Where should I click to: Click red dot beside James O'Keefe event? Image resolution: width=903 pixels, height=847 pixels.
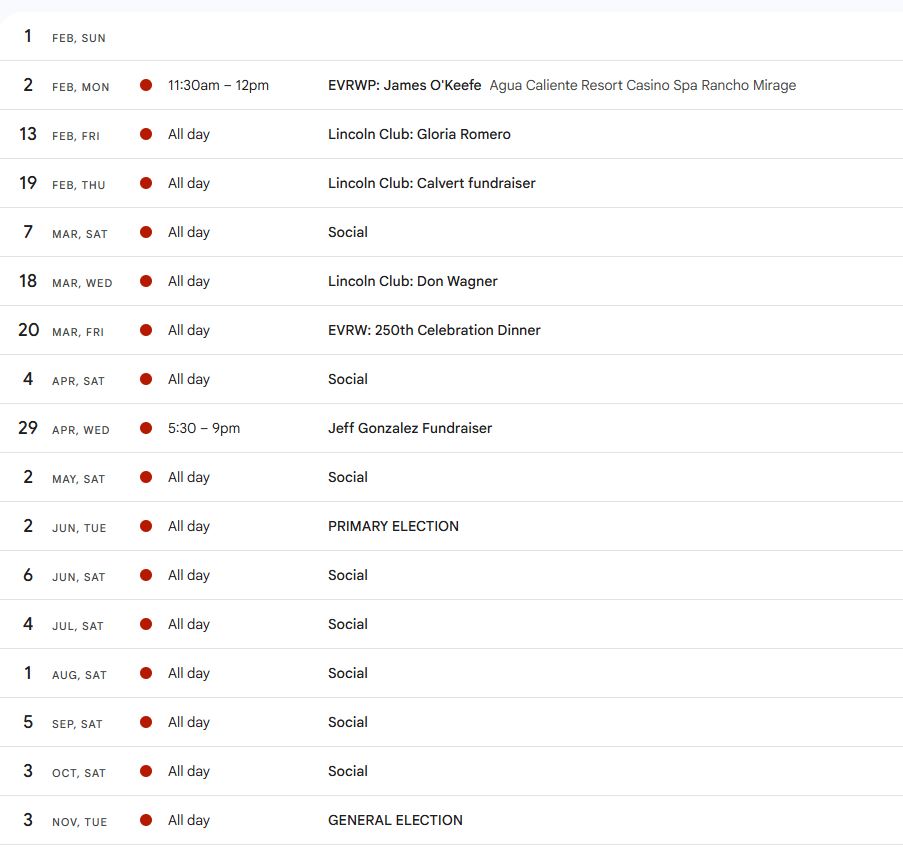[x=146, y=86]
